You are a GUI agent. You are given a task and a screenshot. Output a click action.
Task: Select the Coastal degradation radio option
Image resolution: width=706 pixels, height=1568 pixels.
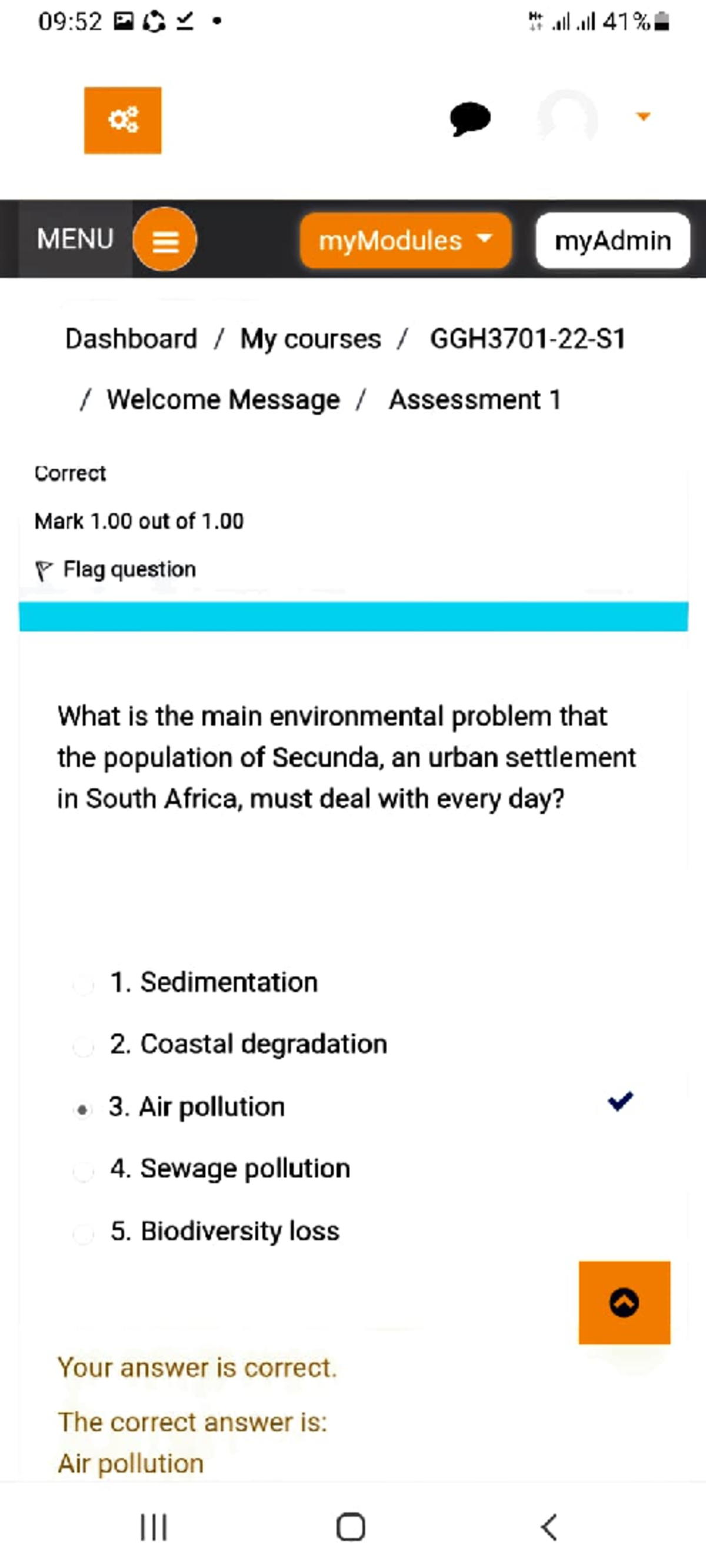[83, 1047]
